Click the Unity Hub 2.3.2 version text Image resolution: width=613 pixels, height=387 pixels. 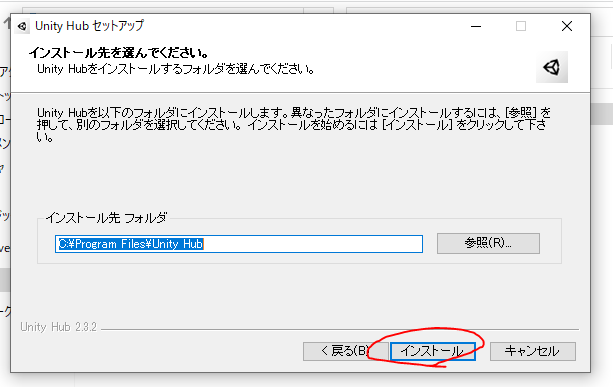click(58, 327)
